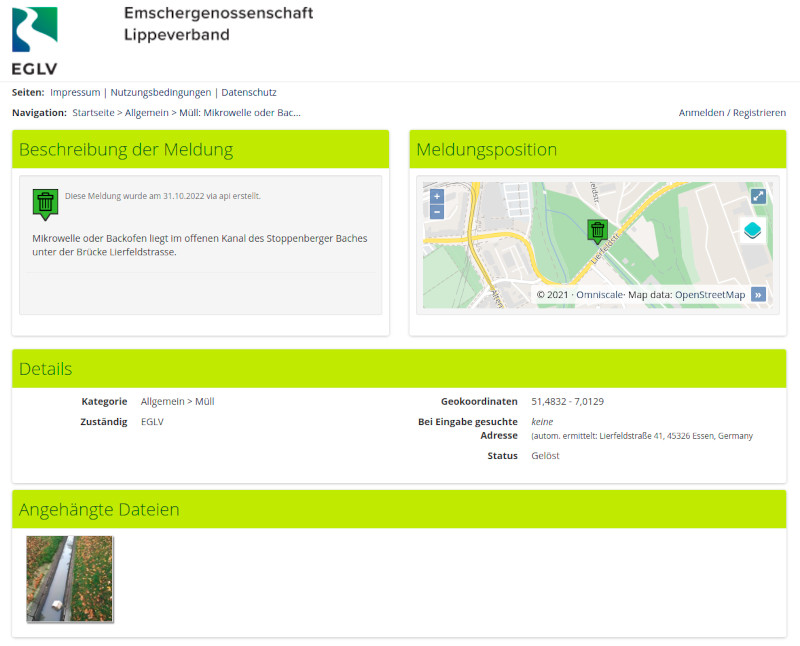Expand map attribution with the chevron button
800x646 pixels.
pyautogui.click(x=759, y=294)
